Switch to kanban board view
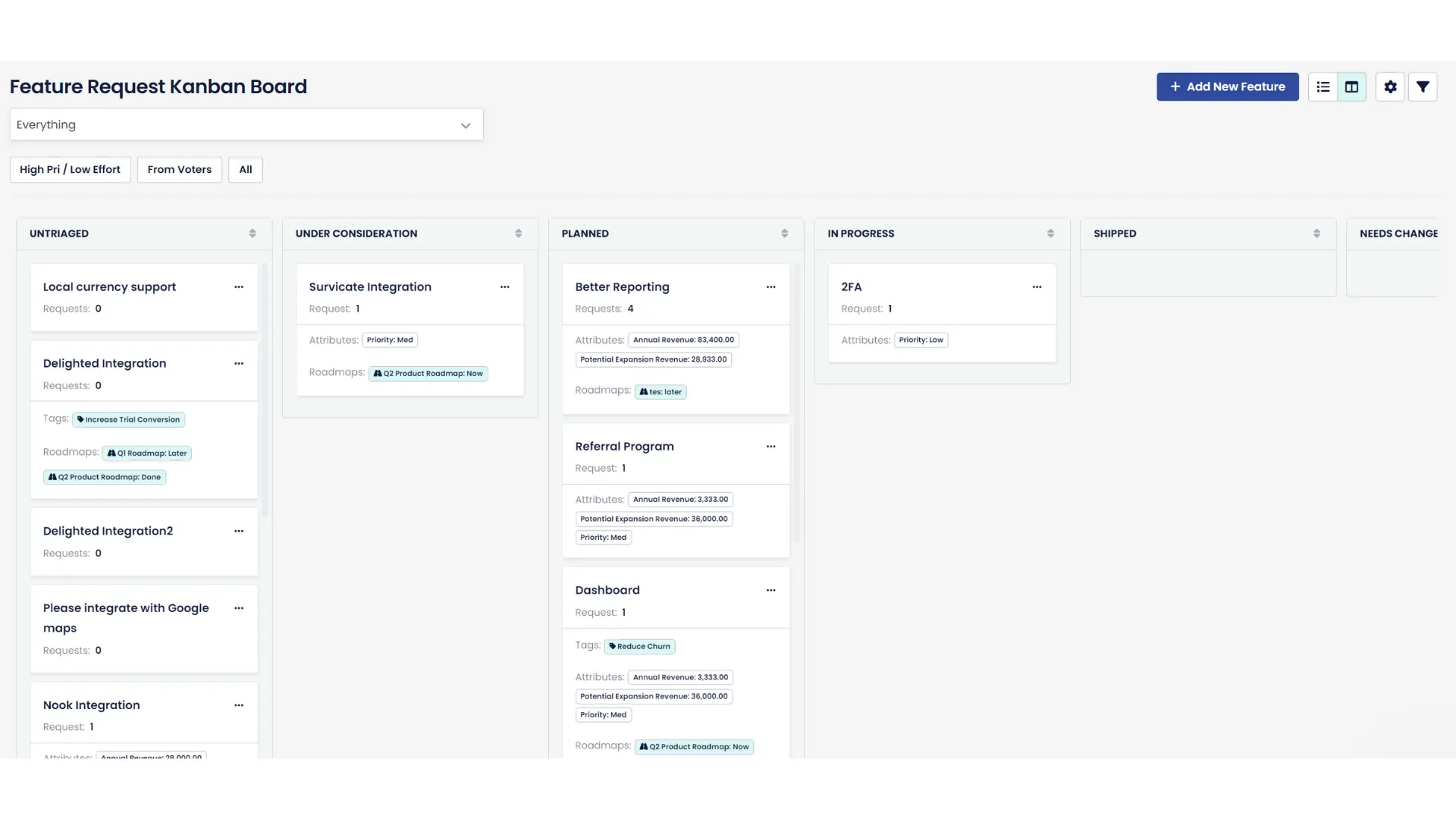1456x819 pixels. coord(1351,87)
